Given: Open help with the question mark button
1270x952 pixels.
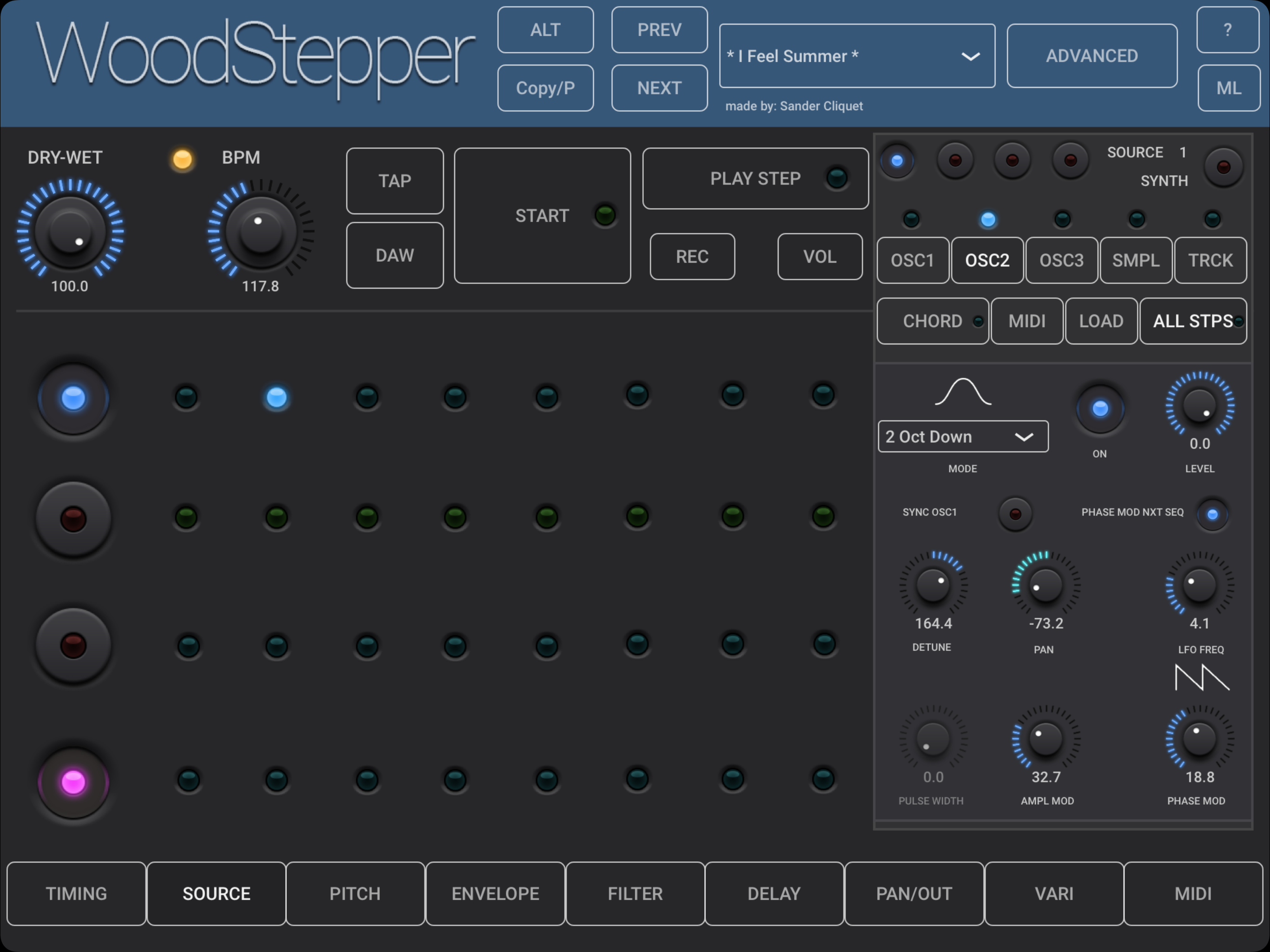Looking at the screenshot, I should 1227,30.
